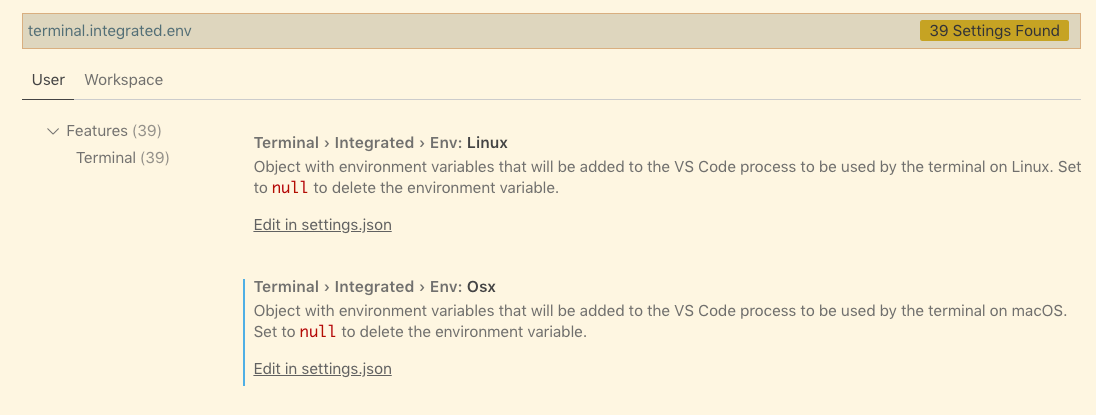Image resolution: width=1096 pixels, height=415 pixels.
Task: Select Terminal (39) in the tree
Action: [123, 158]
